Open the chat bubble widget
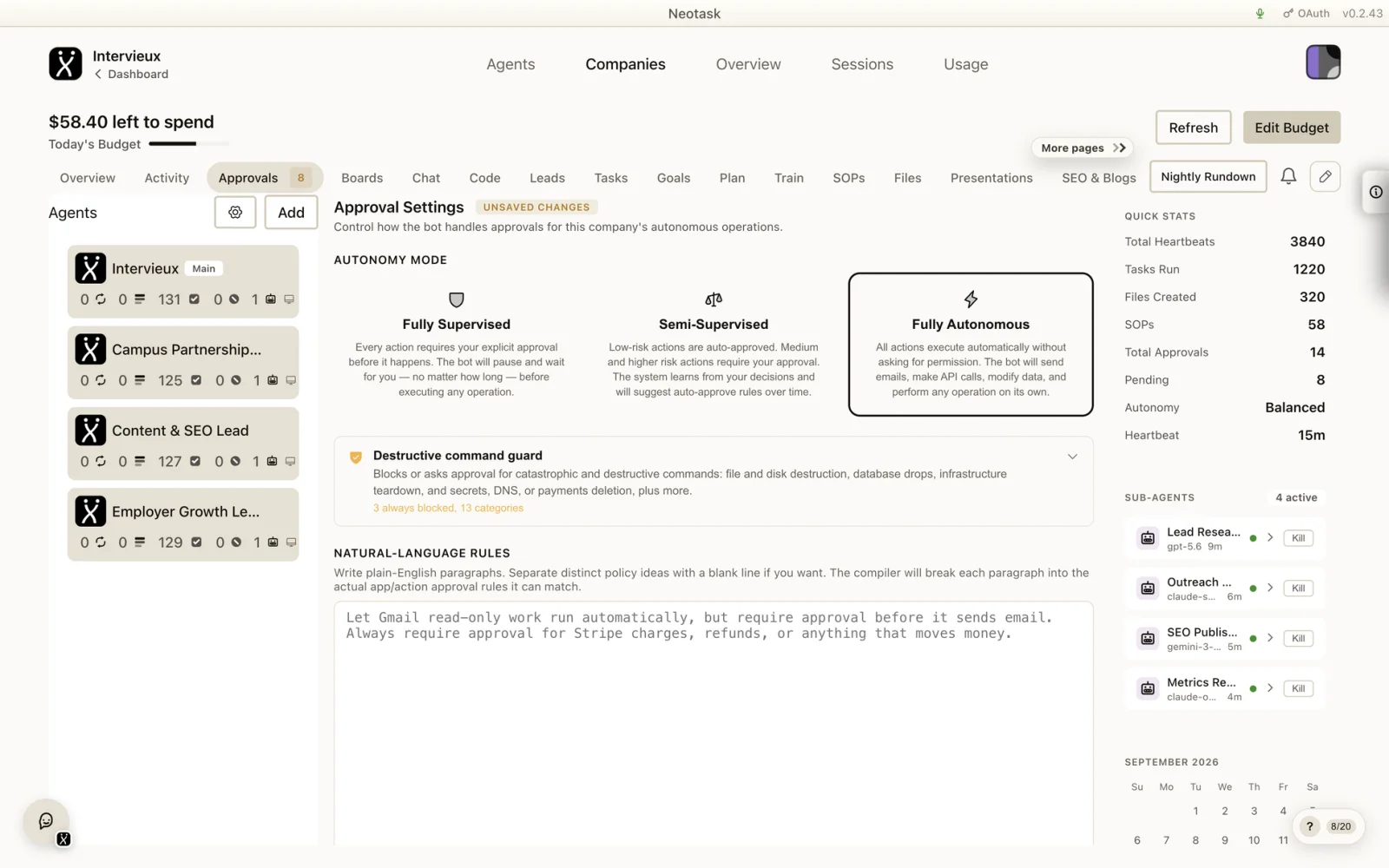Screen dimensions: 1389x868 coord(46,821)
